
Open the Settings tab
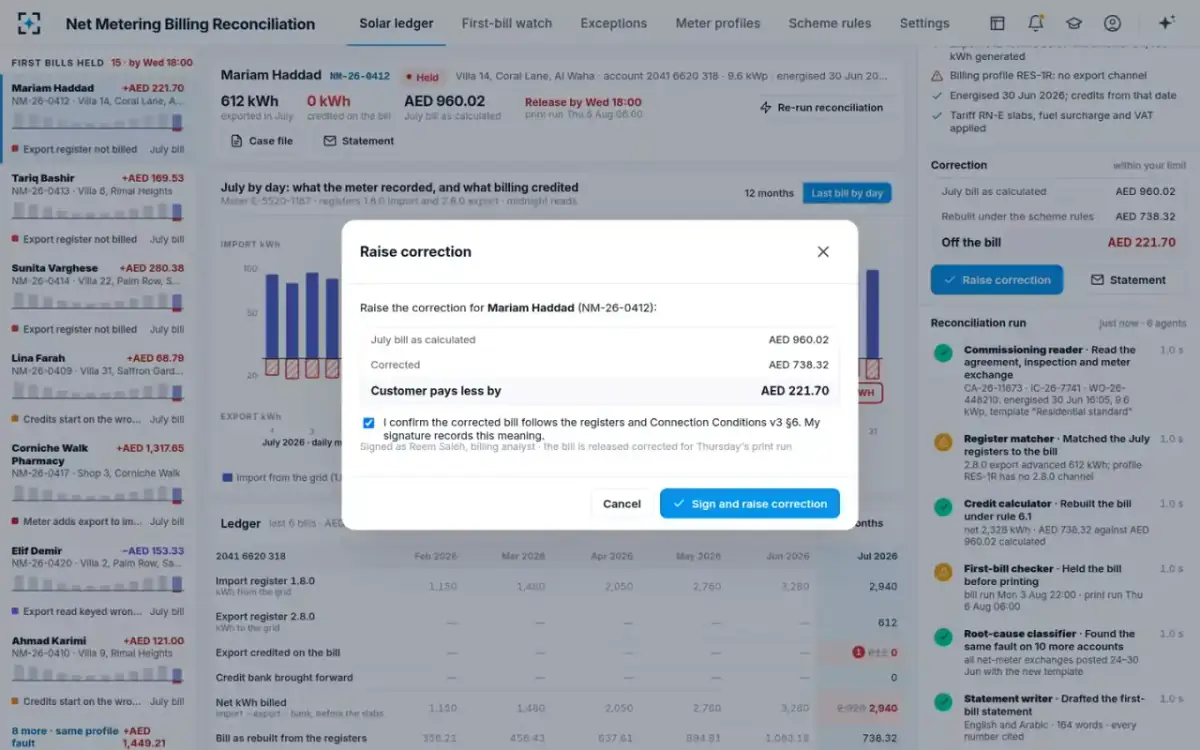pos(925,23)
